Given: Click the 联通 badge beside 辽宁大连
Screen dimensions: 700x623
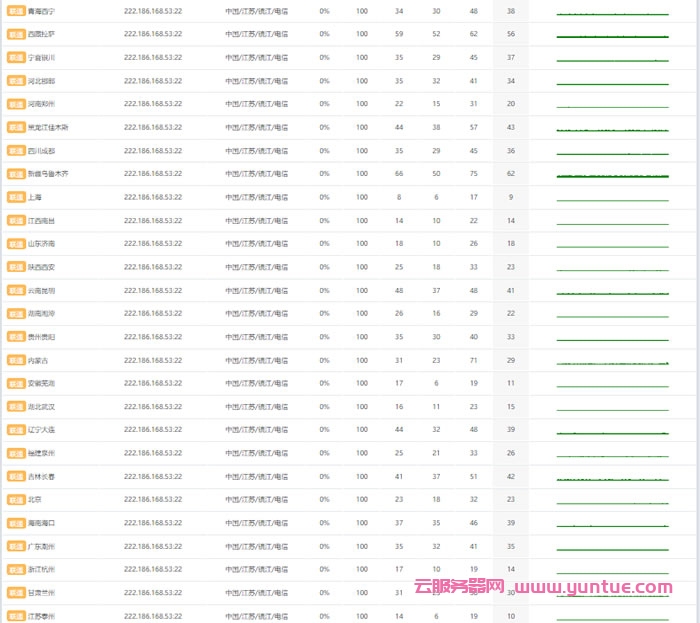Looking at the screenshot, I should pyautogui.click(x=15, y=430).
